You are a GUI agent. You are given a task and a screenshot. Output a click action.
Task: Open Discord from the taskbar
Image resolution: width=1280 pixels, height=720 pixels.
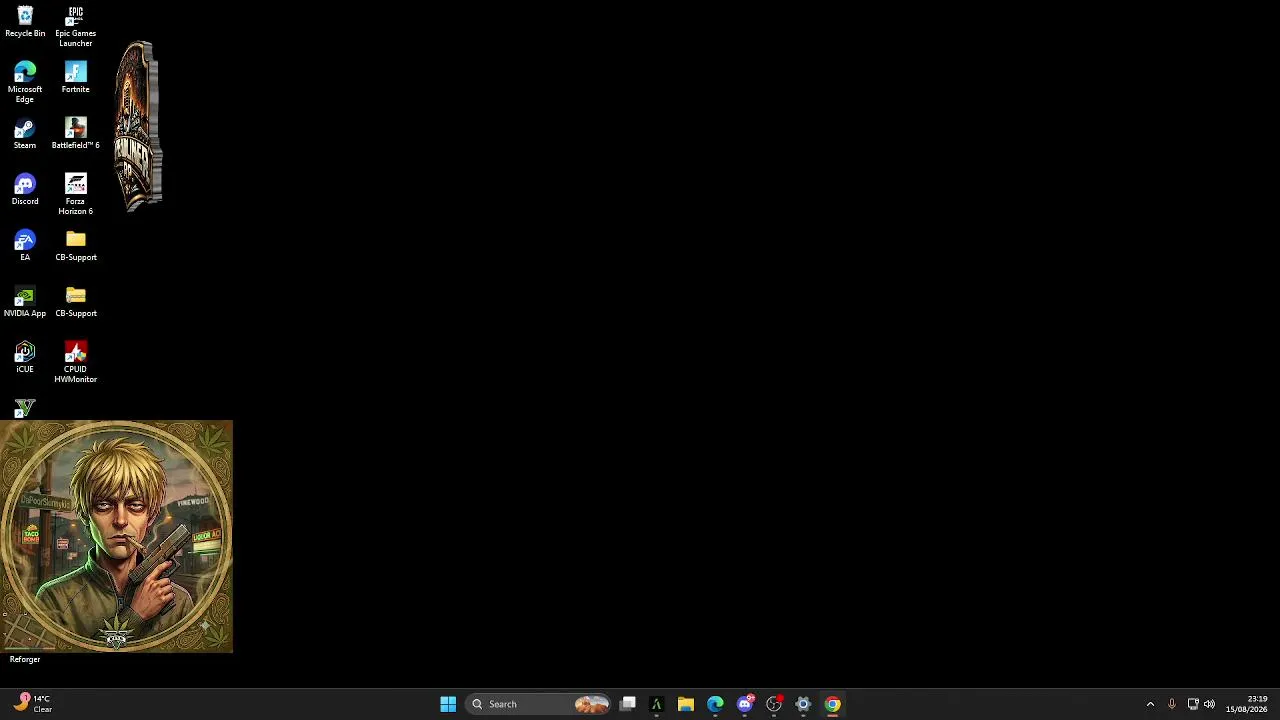tap(745, 704)
